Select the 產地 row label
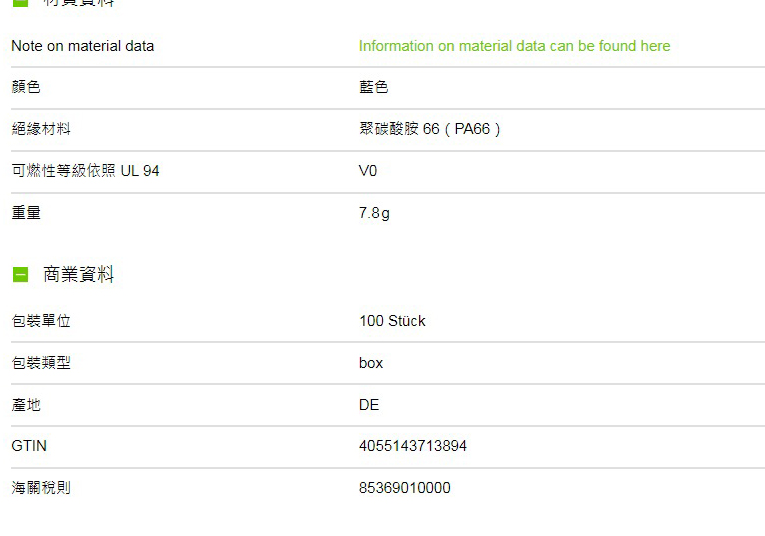 (x=26, y=405)
